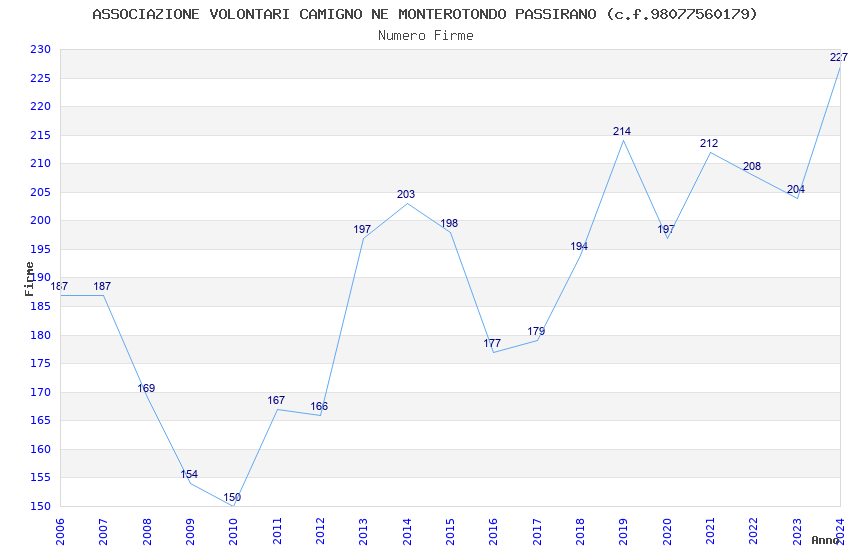Screen dimensions: 850x550
Task: Click the y-axis tick label 180
Action: coord(40,335)
